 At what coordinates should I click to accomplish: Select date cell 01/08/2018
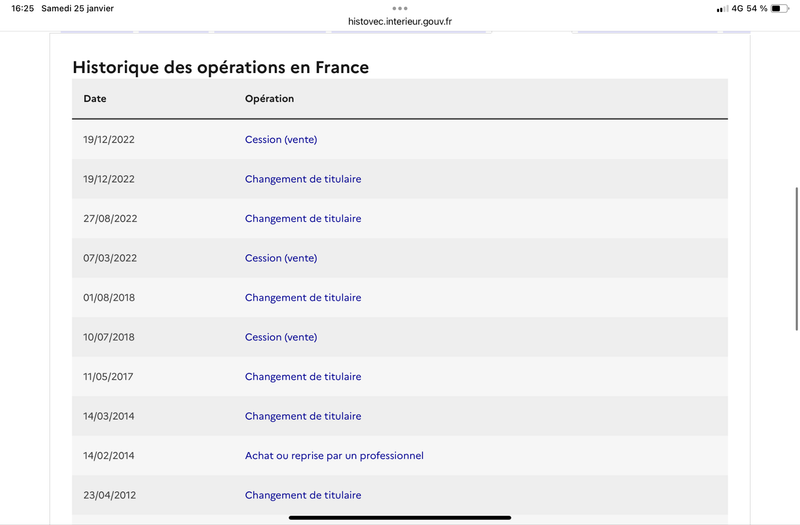point(109,297)
